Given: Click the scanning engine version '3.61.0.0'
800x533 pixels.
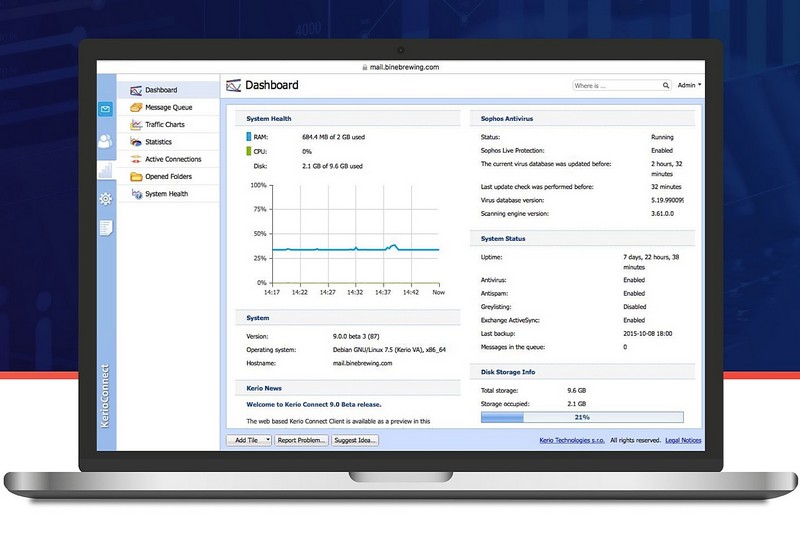Looking at the screenshot, I should tap(662, 214).
